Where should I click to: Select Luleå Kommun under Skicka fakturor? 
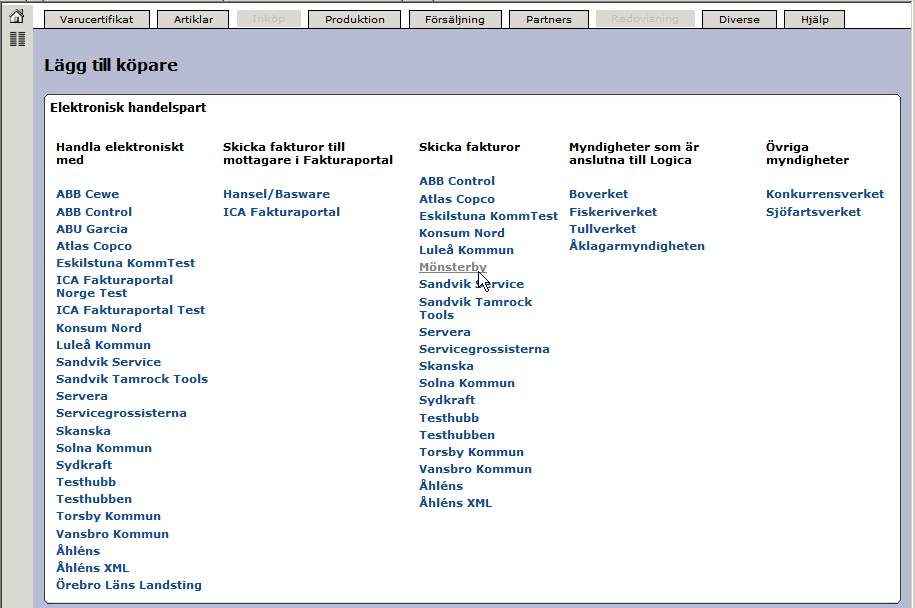tap(466, 250)
